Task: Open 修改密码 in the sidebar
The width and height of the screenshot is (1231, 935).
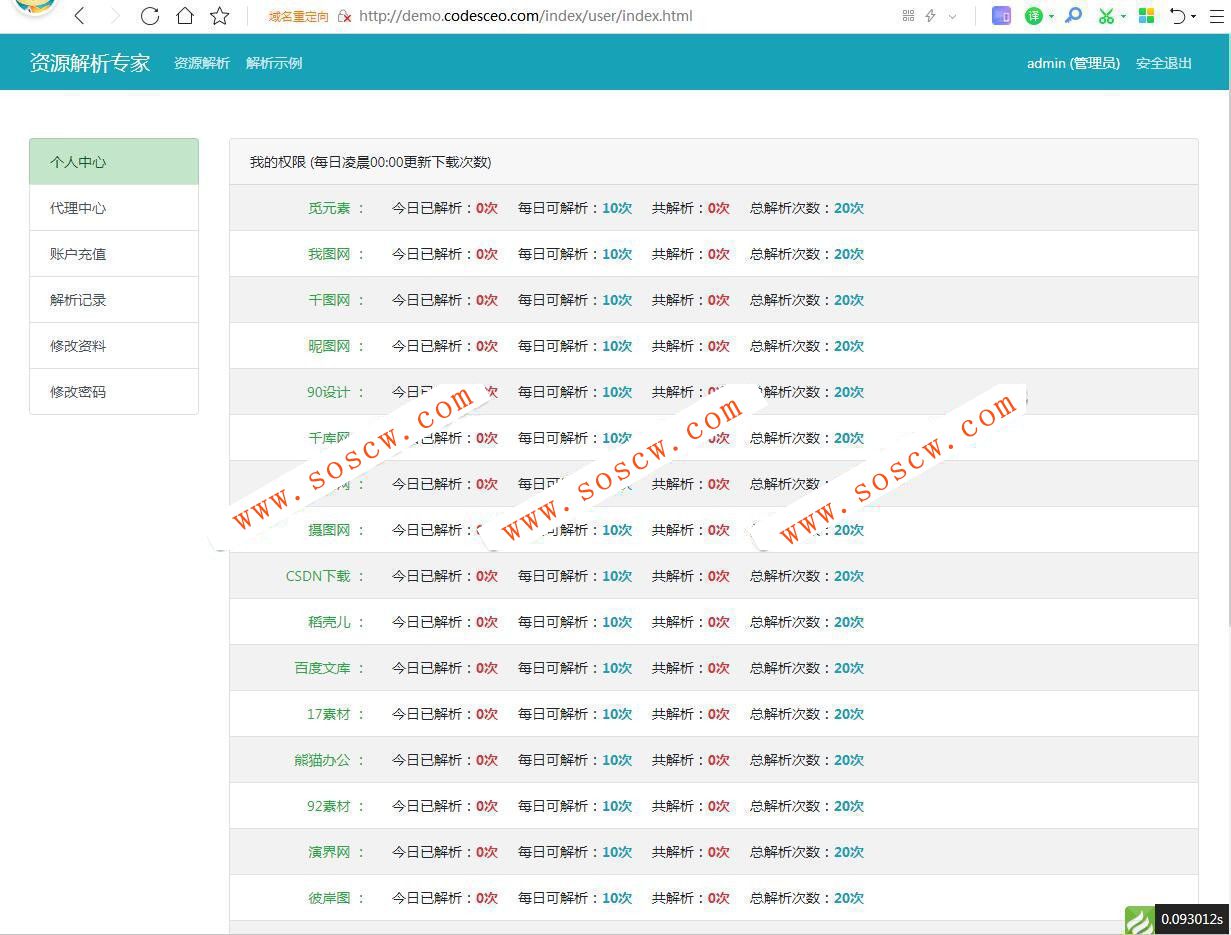Action: pyautogui.click(x=114, y=392)
